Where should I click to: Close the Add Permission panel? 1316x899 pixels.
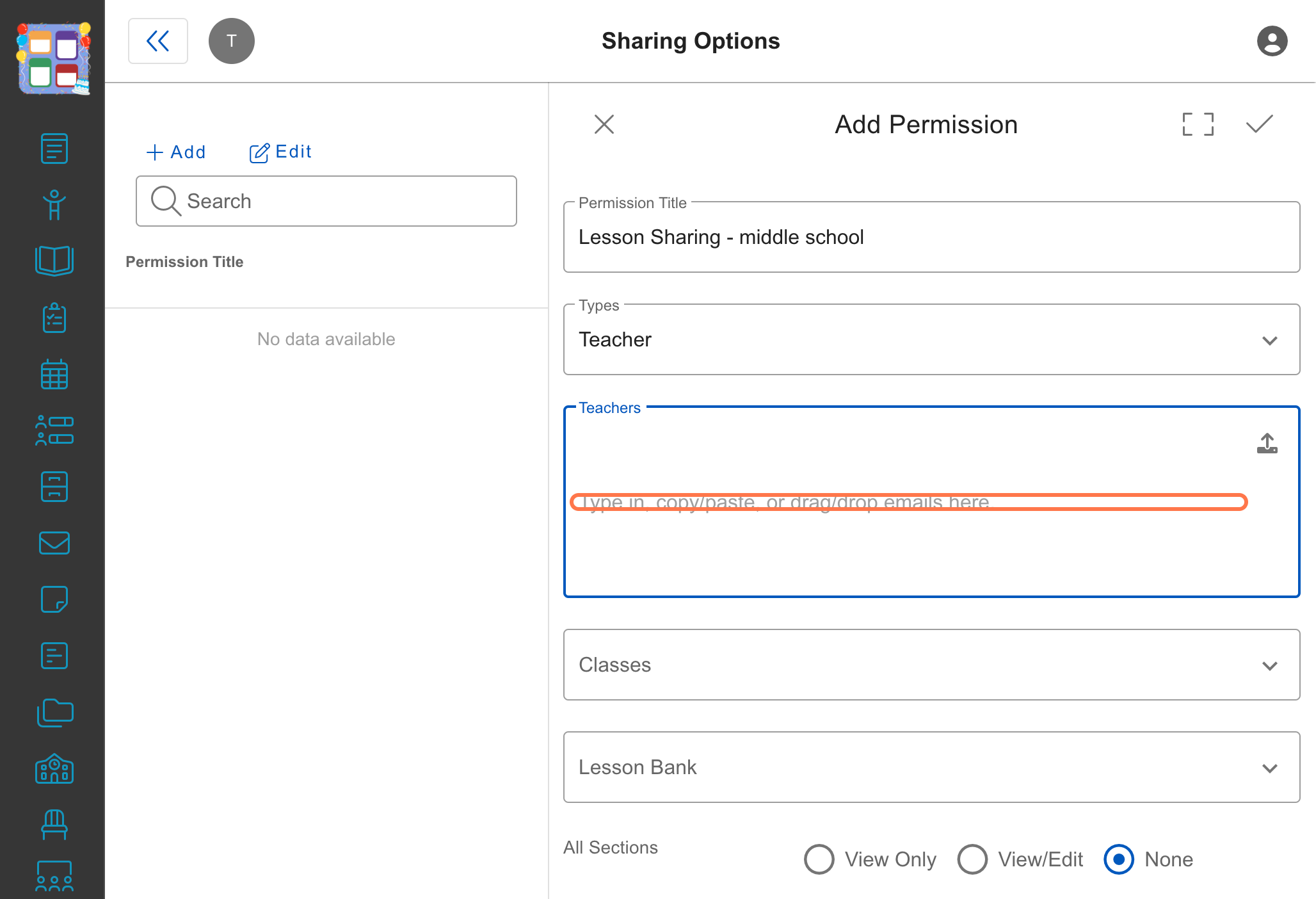604,124
